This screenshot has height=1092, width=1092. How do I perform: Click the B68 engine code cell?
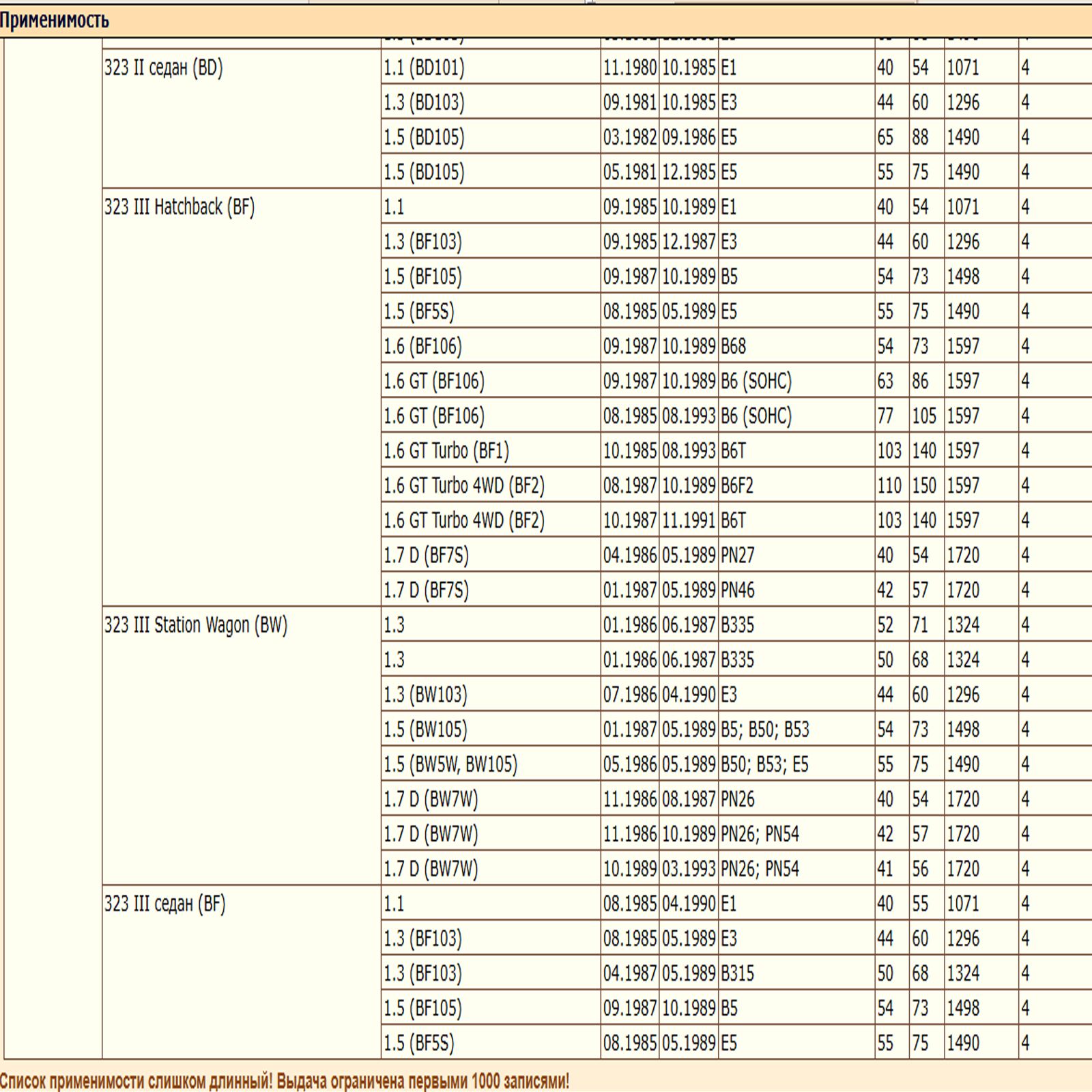tap(734, 346)
